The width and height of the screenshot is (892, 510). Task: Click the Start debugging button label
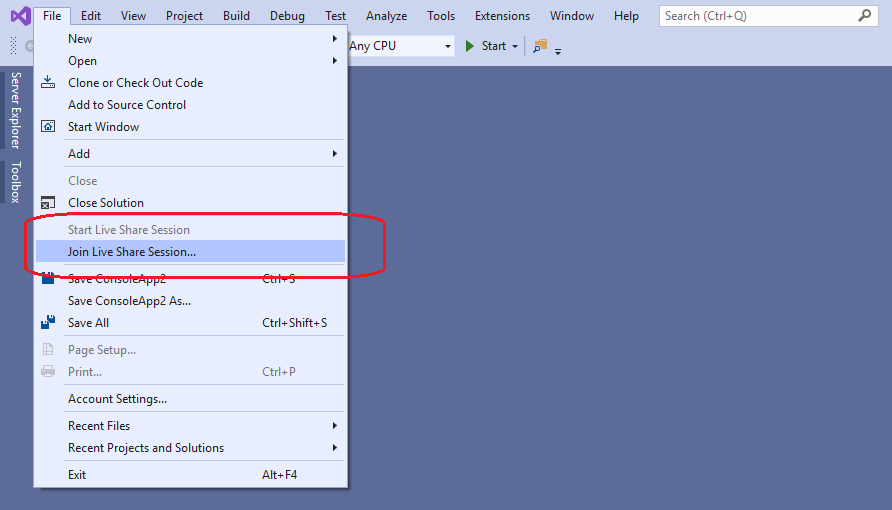[x=494, y=46]
